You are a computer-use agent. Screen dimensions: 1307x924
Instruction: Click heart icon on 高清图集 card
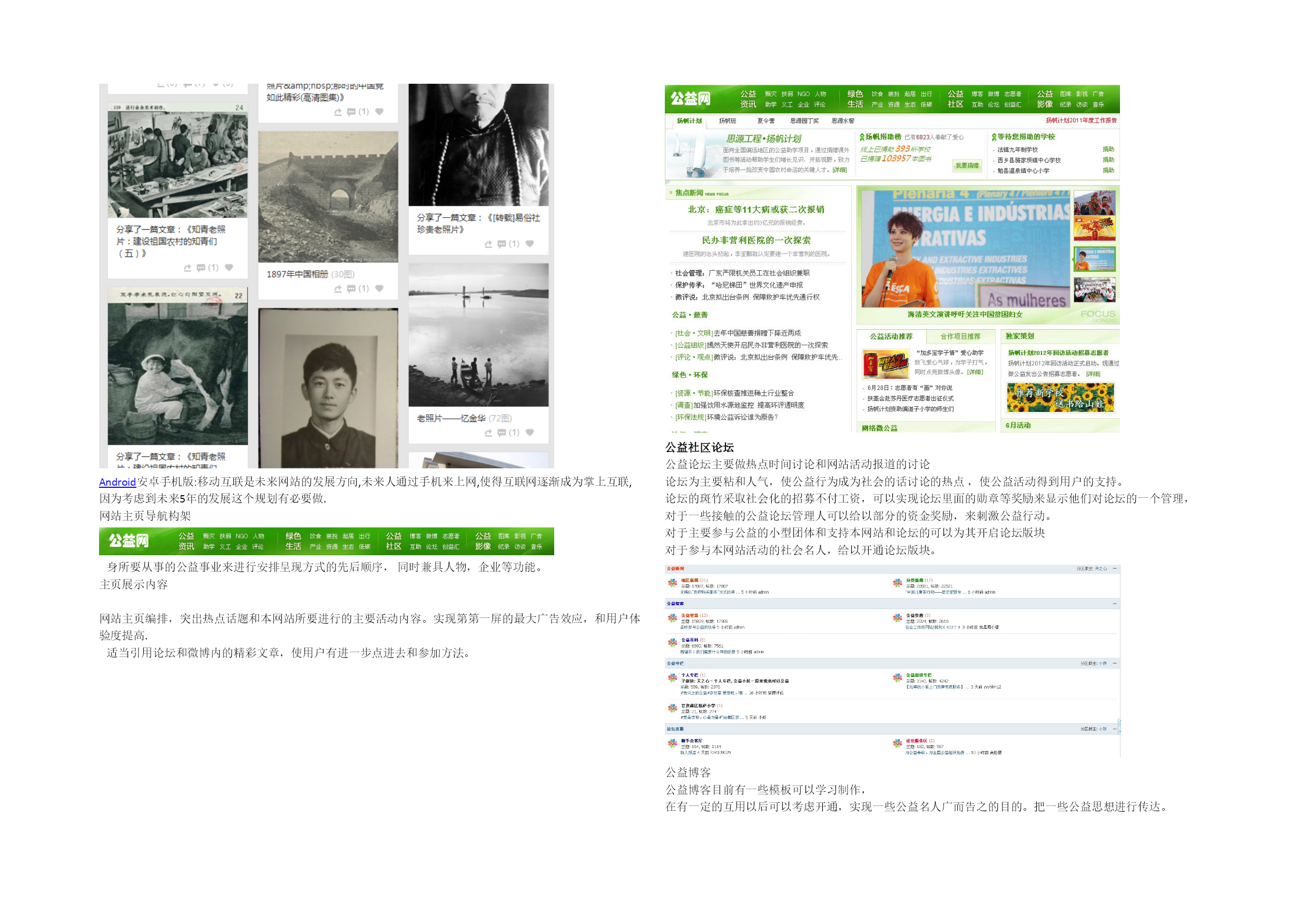tap(379, 112)
